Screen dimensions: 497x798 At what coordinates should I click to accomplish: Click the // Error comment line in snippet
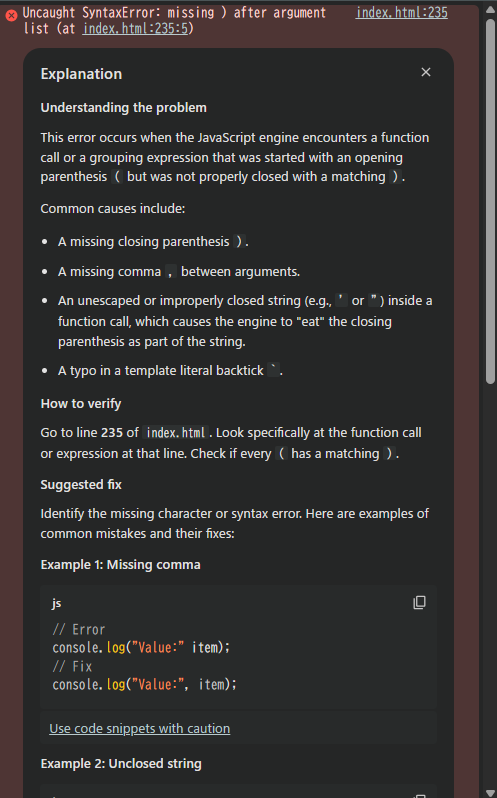coord(79,630)
